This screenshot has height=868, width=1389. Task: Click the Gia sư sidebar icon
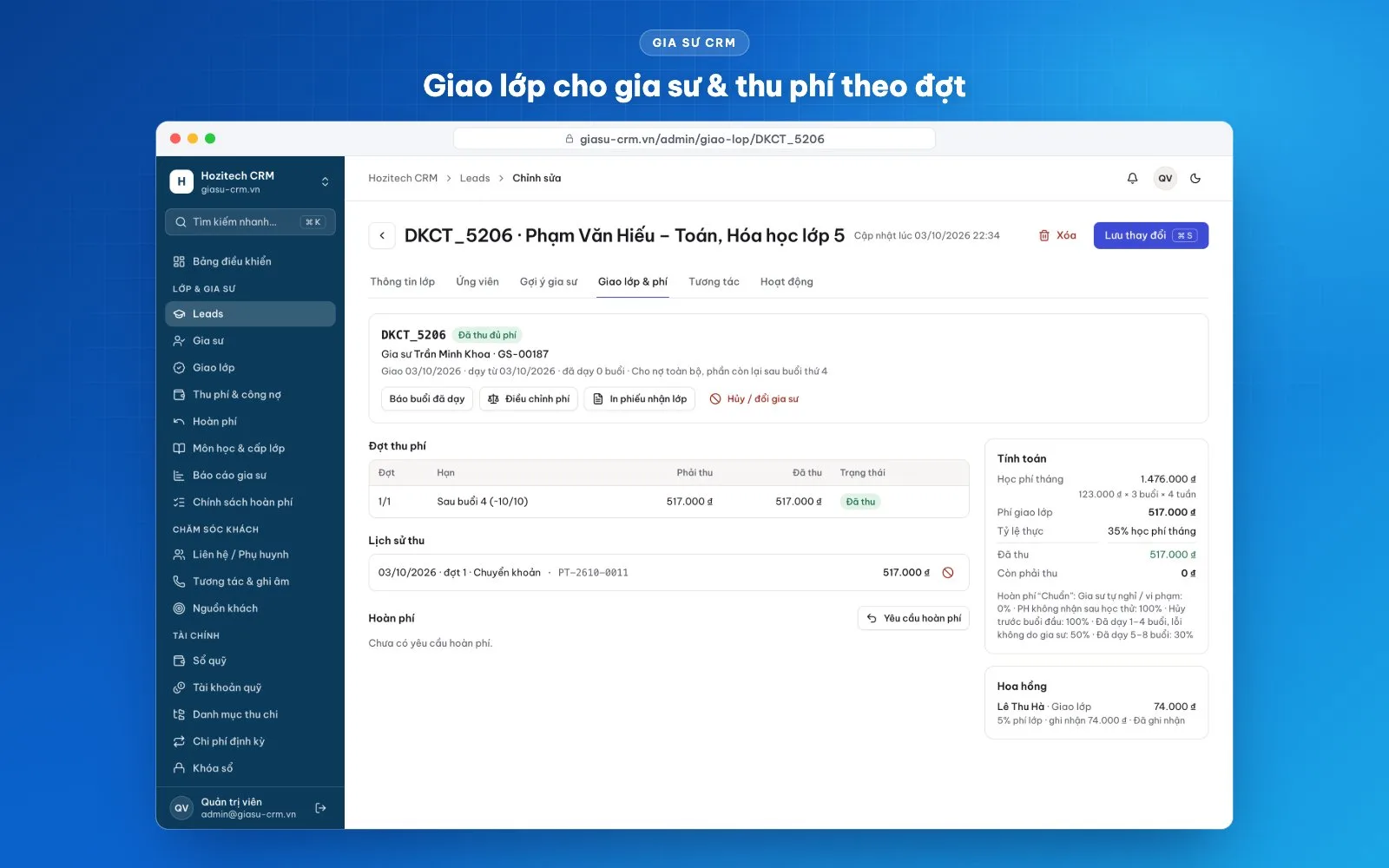tap(179, 341)
